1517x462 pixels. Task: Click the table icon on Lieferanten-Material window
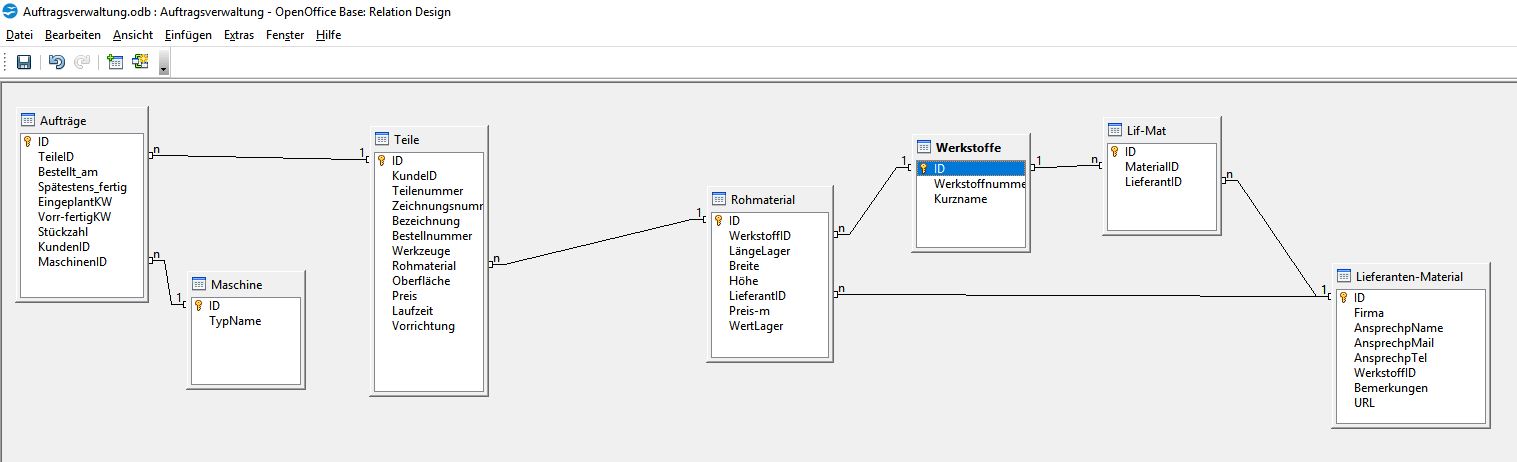1344,277
